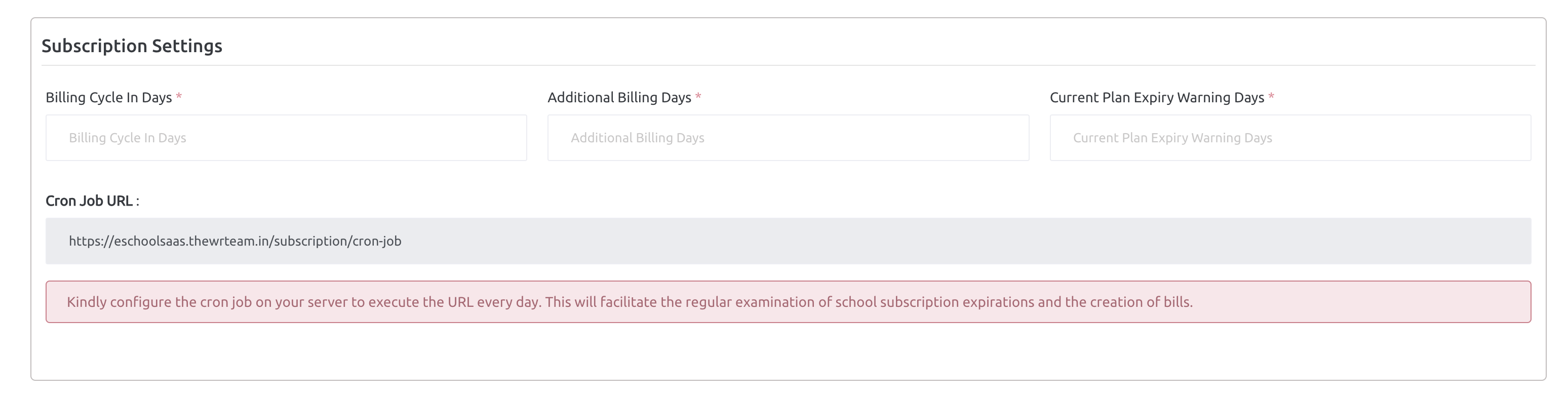Focus the Additional Billing Days placeholder text

[x=637, y=138]
